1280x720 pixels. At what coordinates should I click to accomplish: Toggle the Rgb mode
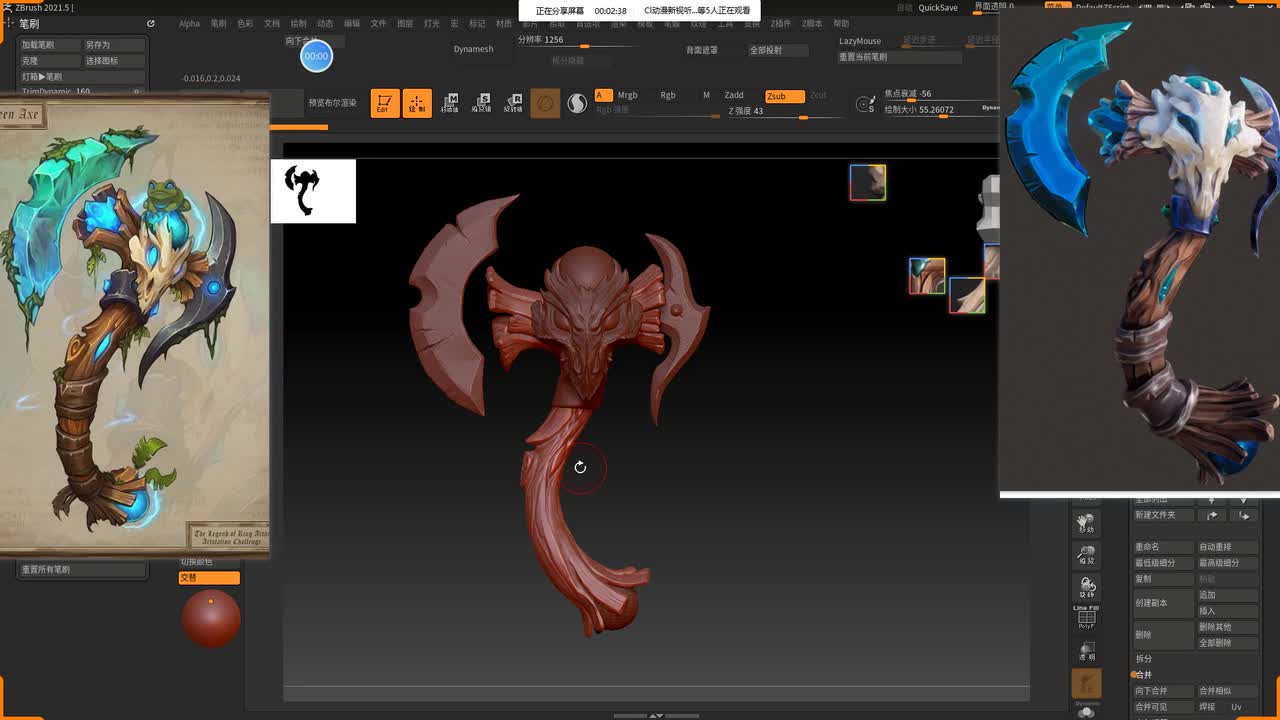click(x=668, y=95)
